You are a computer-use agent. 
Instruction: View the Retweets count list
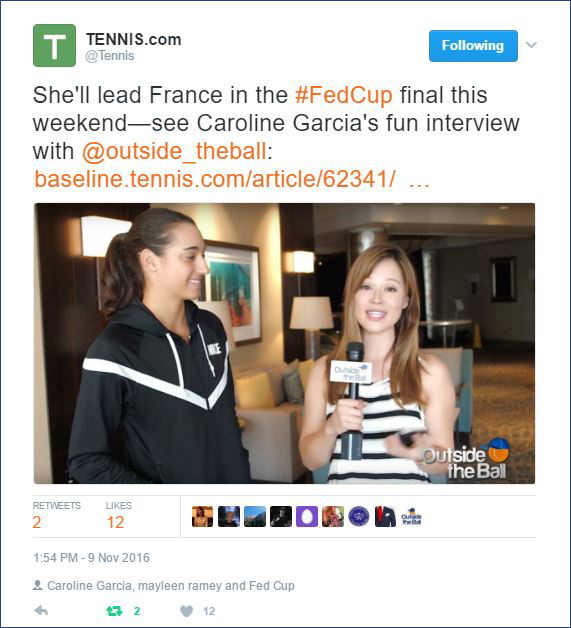(56, 514)
